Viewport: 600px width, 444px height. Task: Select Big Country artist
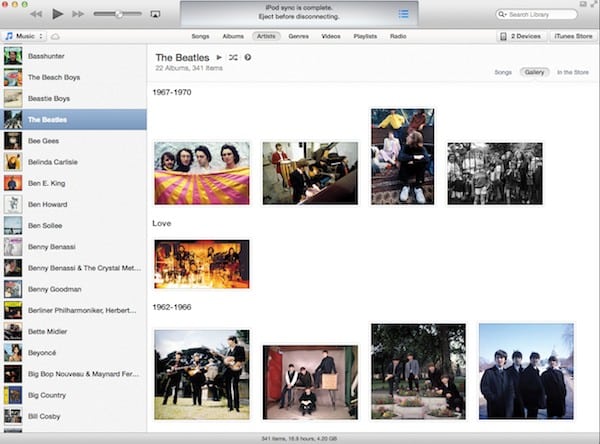click(x=73, y=395)
